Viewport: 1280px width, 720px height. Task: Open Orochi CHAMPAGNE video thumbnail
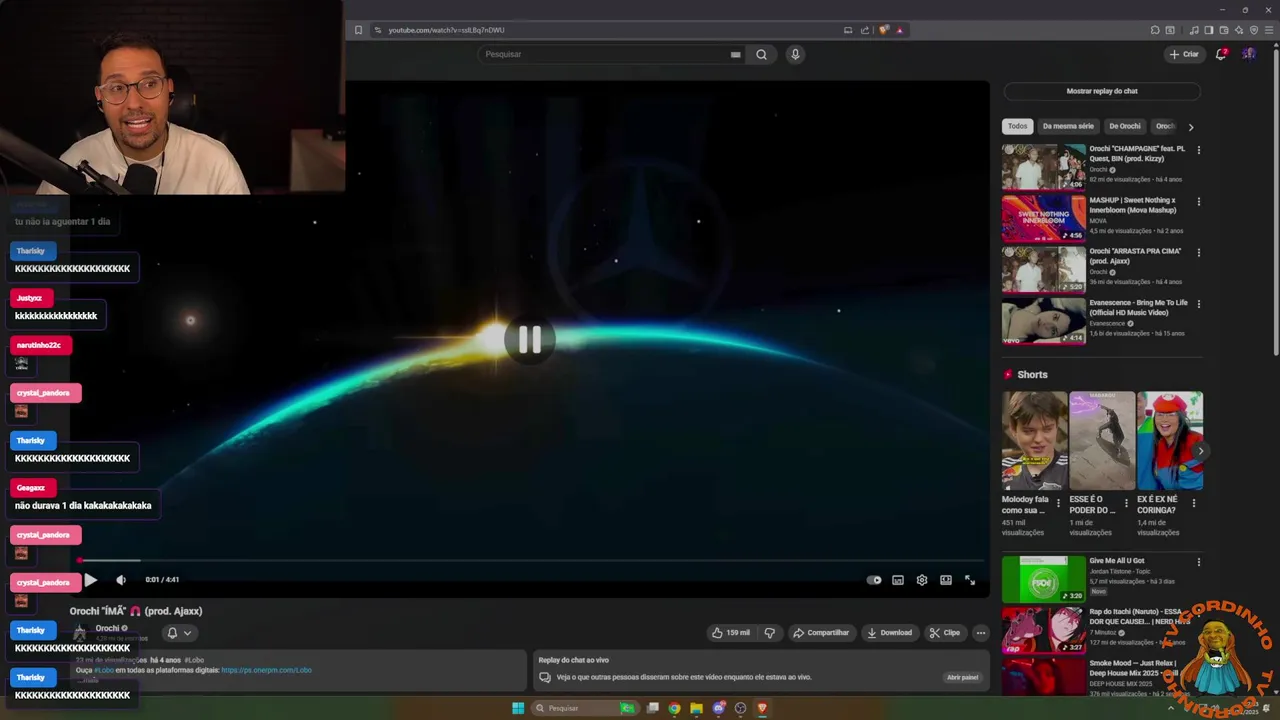coord(1043,167)
